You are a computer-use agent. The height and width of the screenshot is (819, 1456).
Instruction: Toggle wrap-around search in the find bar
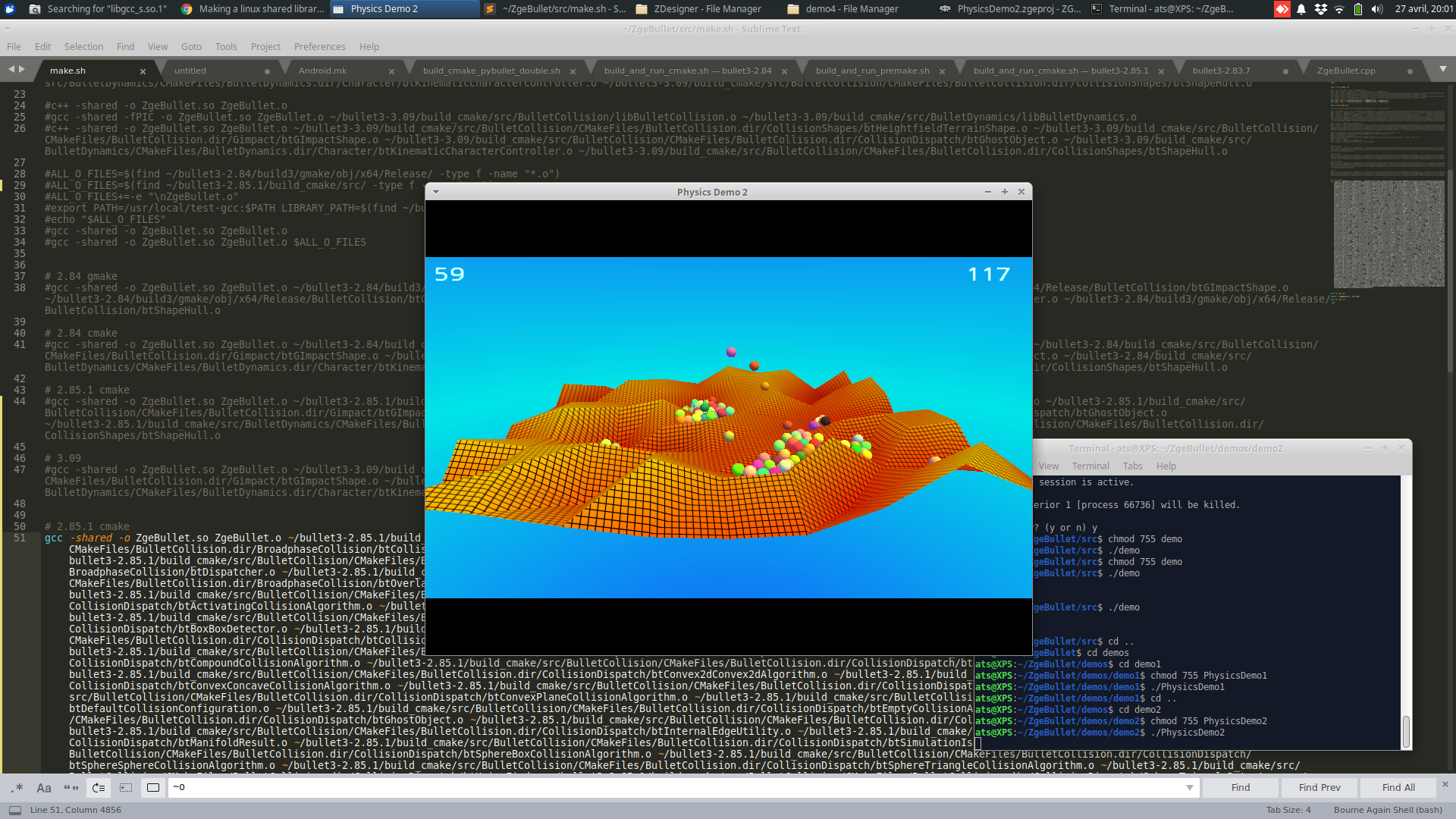99,788
